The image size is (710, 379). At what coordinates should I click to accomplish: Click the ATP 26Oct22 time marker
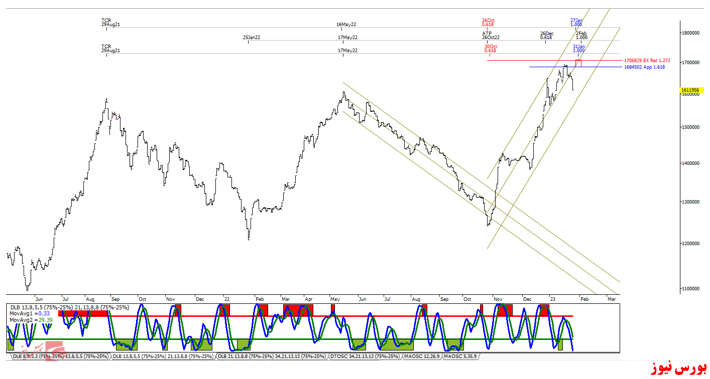click(490, 35)
